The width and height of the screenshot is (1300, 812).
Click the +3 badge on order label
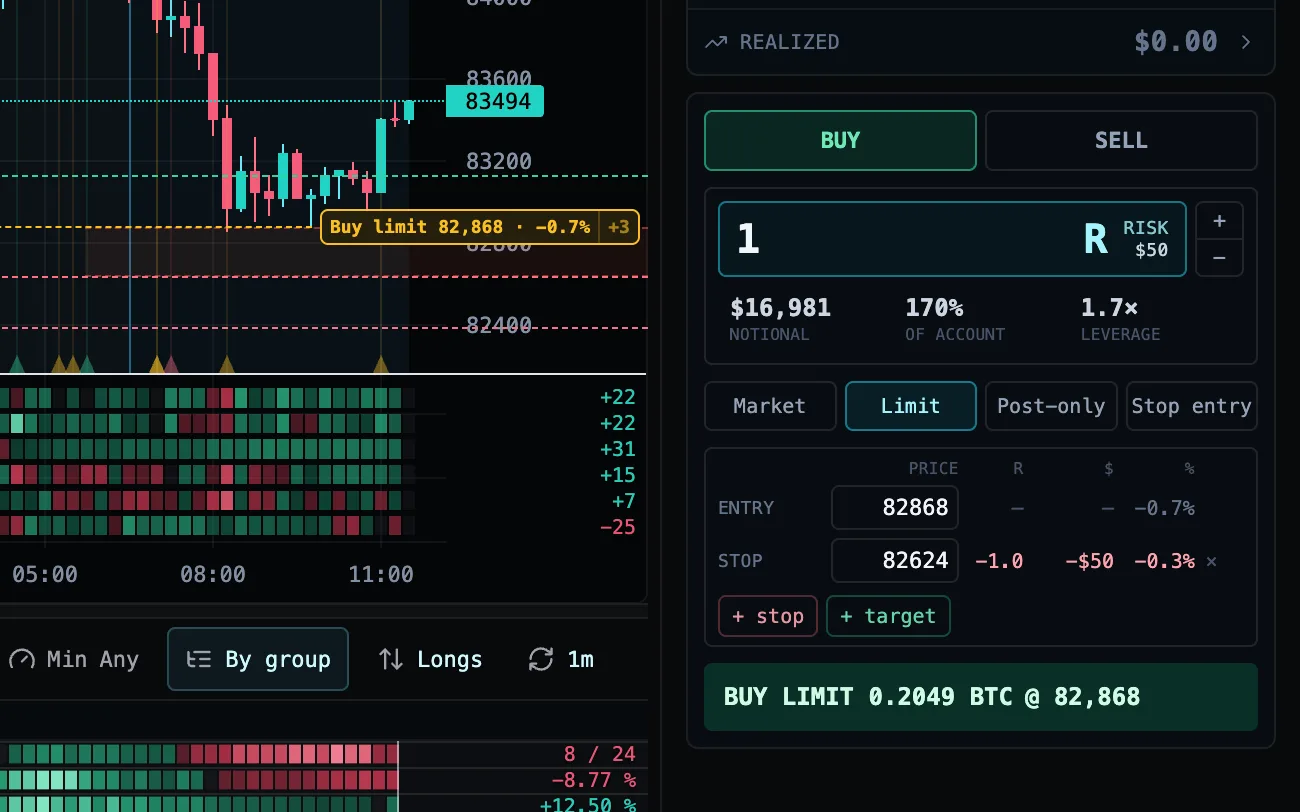pyautogui.click(x=619, y=227)
